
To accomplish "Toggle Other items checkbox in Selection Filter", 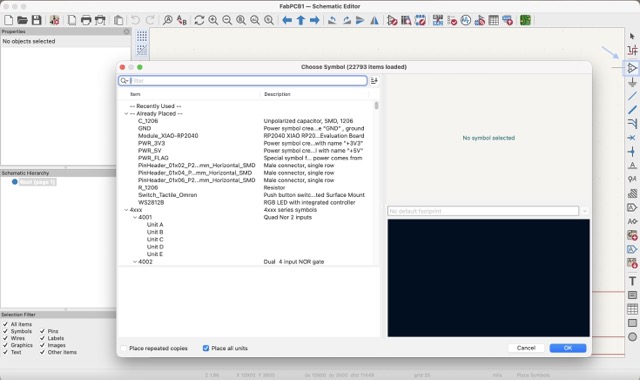I will click(x=42, y=352).
